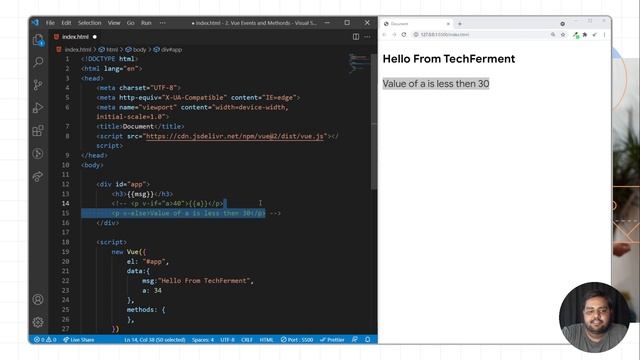Viewport: 640px width, 360px height.
Task: Open the Live Share activity bar icon
Action: pyautogui.click(x=38, y=176)
